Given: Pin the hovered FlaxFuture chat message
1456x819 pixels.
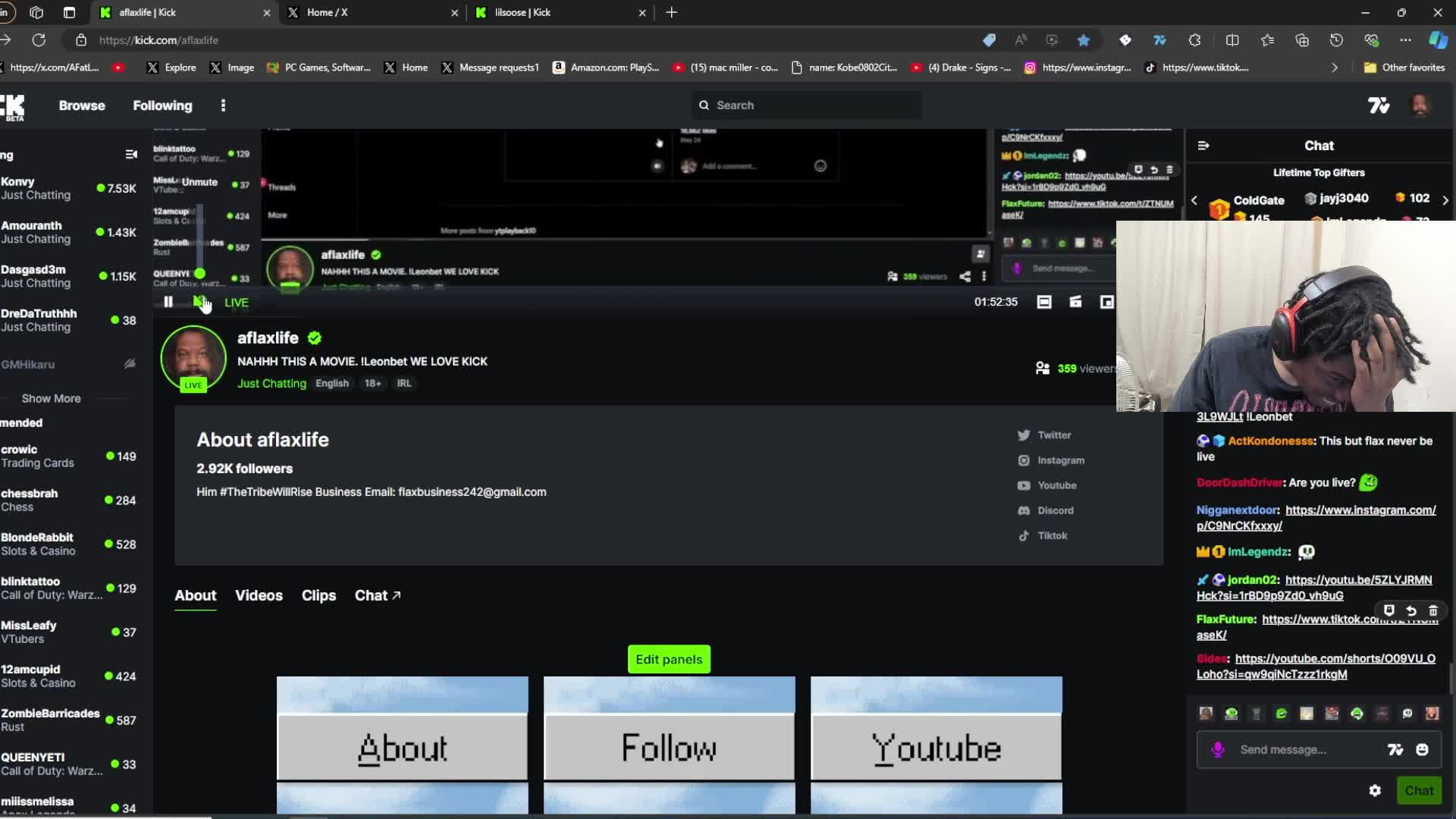Looking at the screenshot, I should (1389, 610).
